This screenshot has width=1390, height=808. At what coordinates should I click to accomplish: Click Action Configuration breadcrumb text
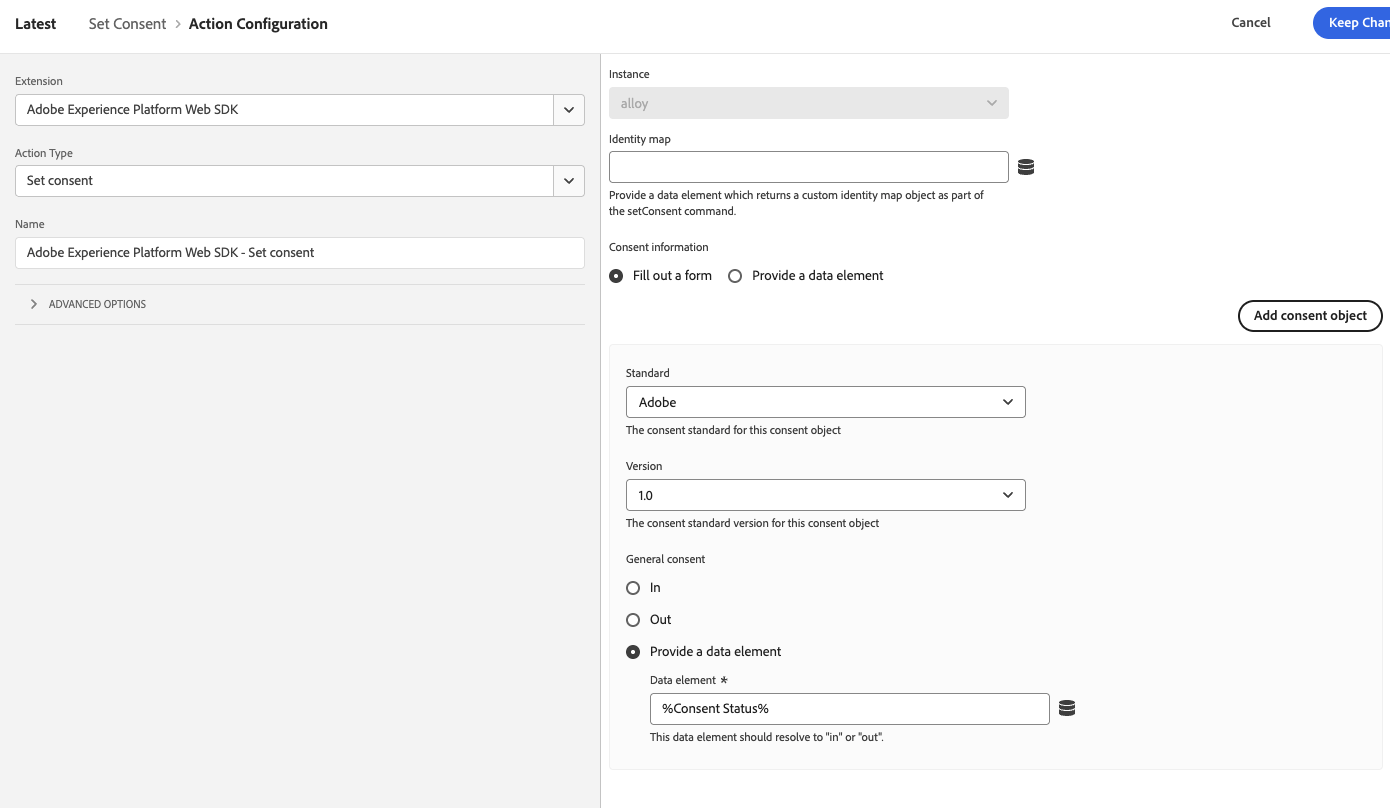[258, 24]
